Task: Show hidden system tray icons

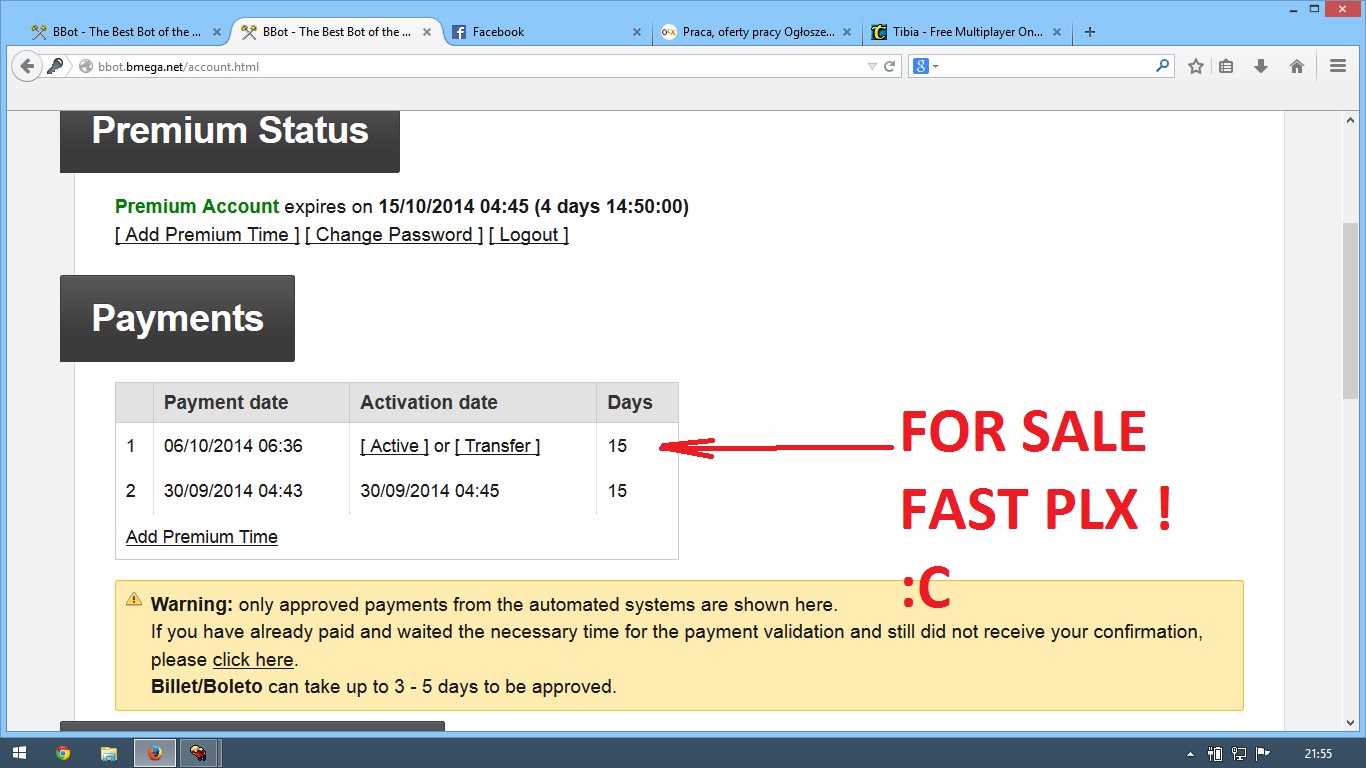Action: coord(1190,754)
